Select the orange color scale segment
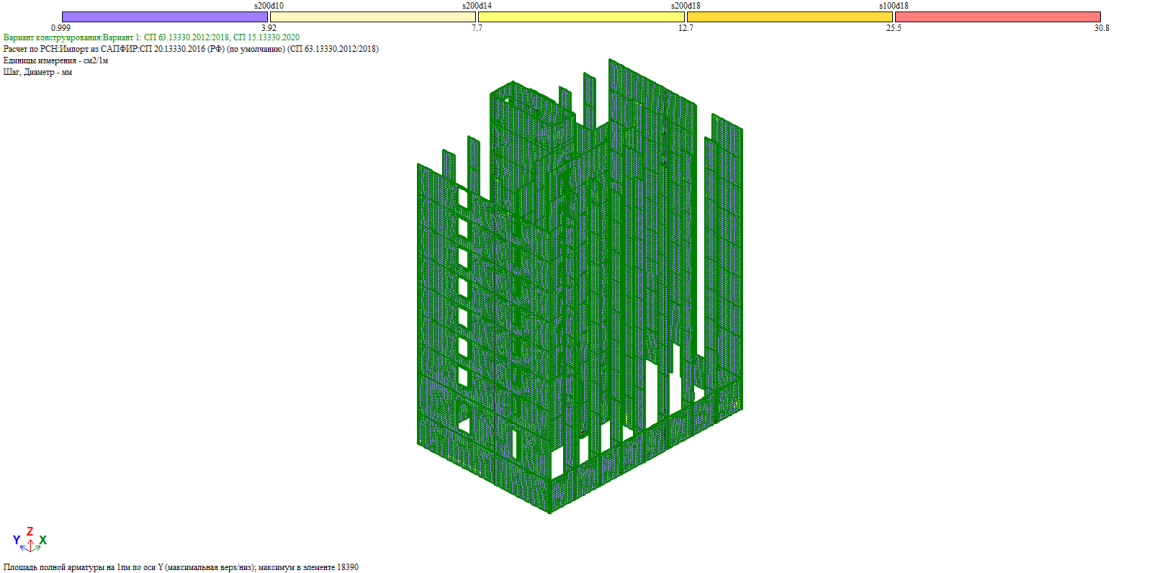 point(789,17)
